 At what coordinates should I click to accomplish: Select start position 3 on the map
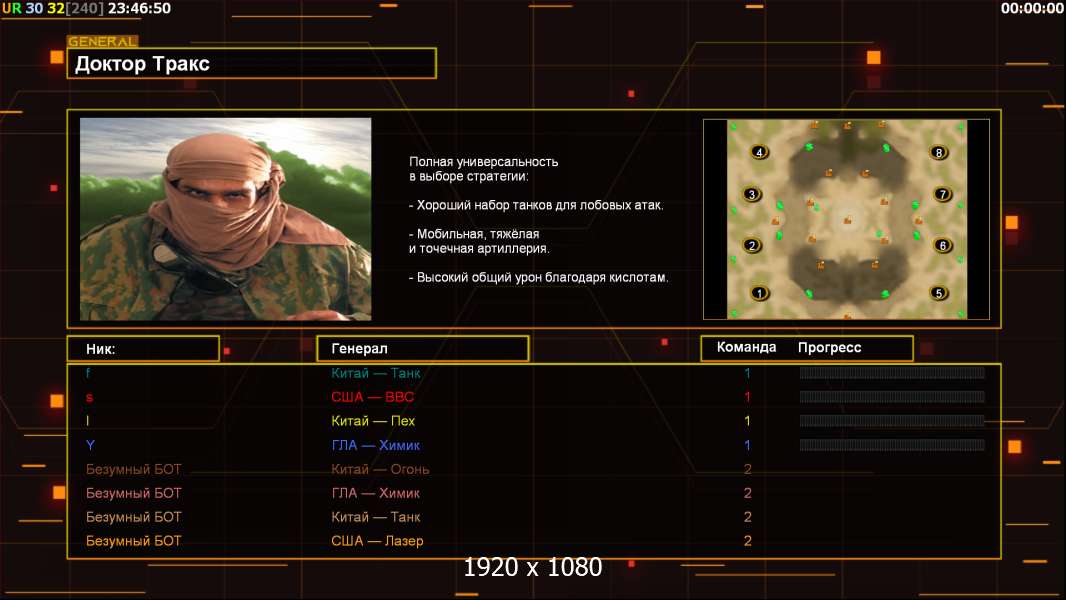pyautogui.click(x=751, y=194)
